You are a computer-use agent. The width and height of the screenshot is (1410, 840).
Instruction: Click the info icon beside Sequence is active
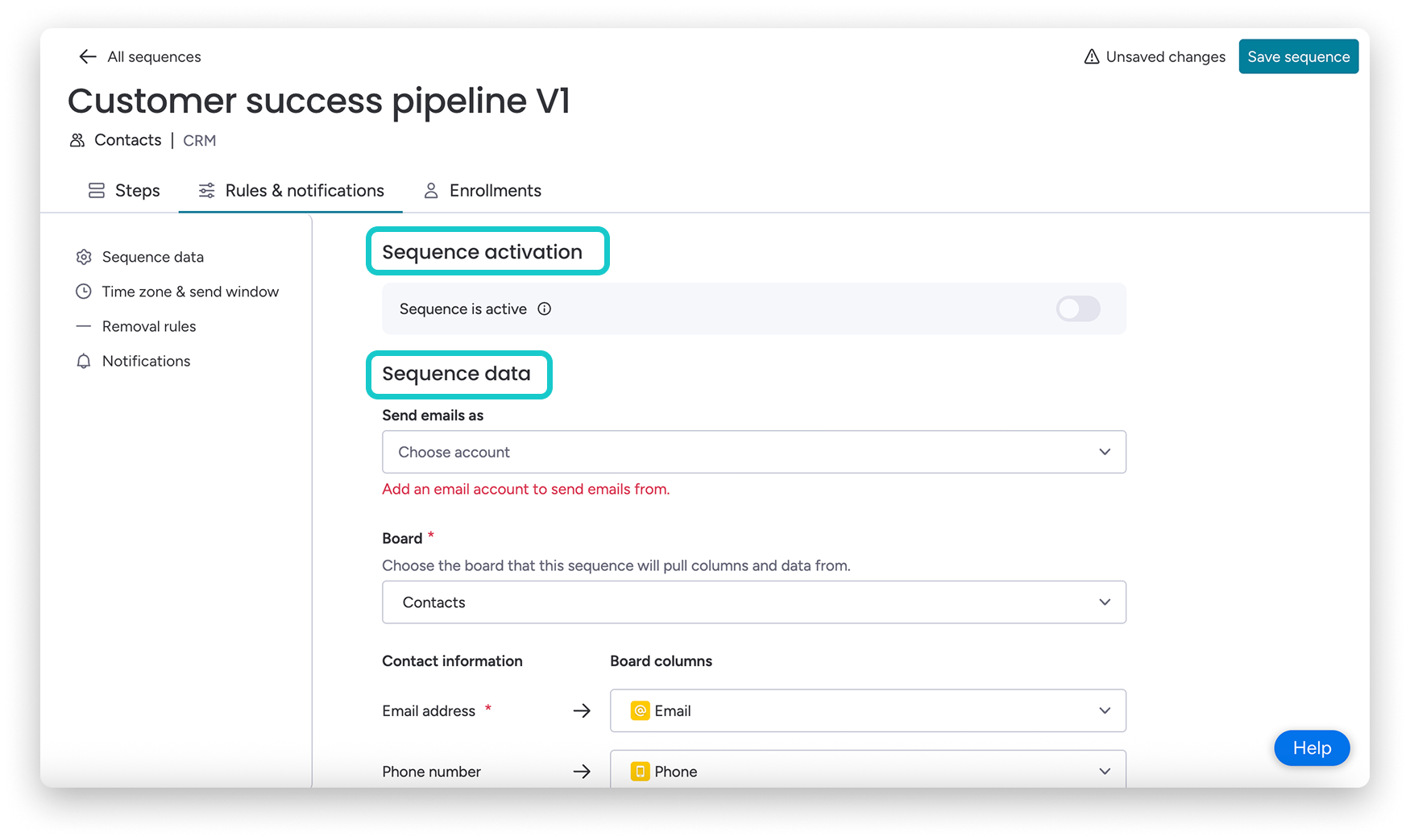(545, 308)
